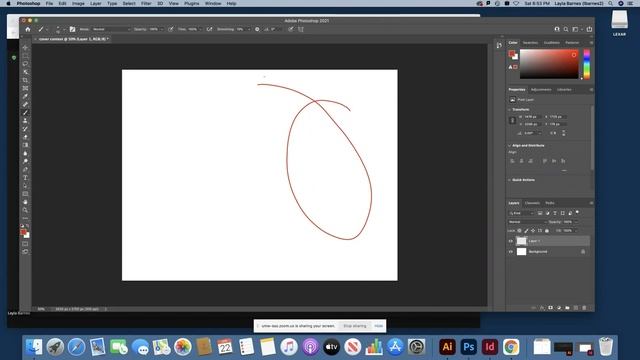Screen dimensions: 640x360
Task: Select the Eraser tool
Action: (x=25, y=137)
